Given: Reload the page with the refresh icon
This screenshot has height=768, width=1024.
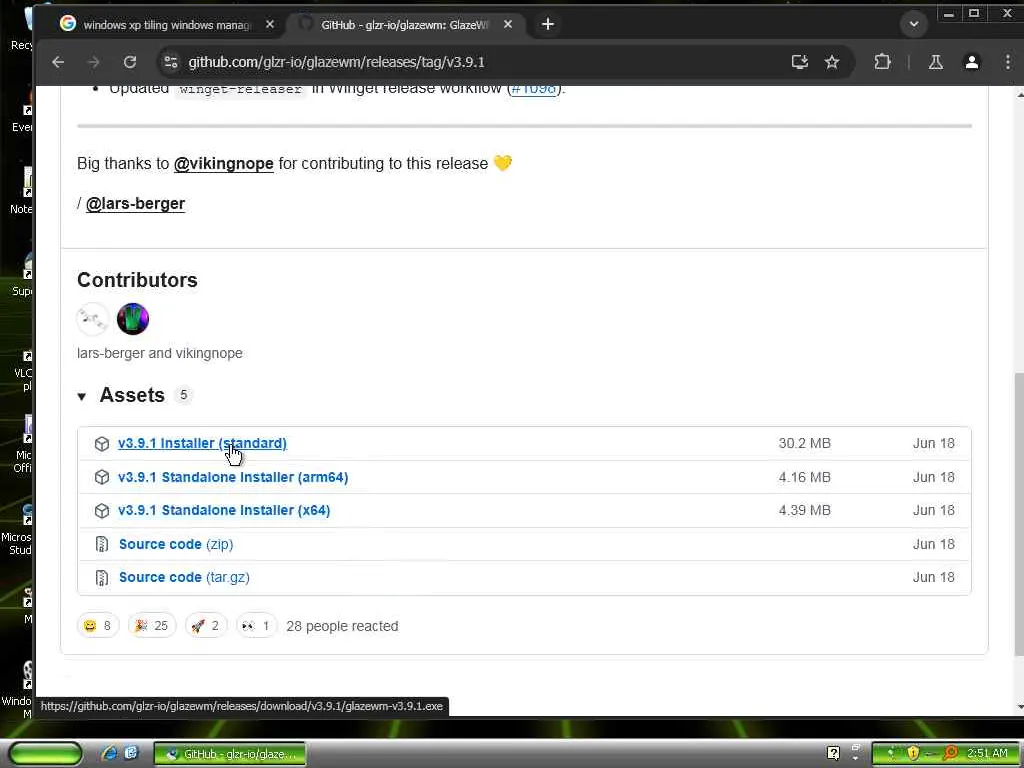Looking at the screenshot, I should (x=130, y=62).
